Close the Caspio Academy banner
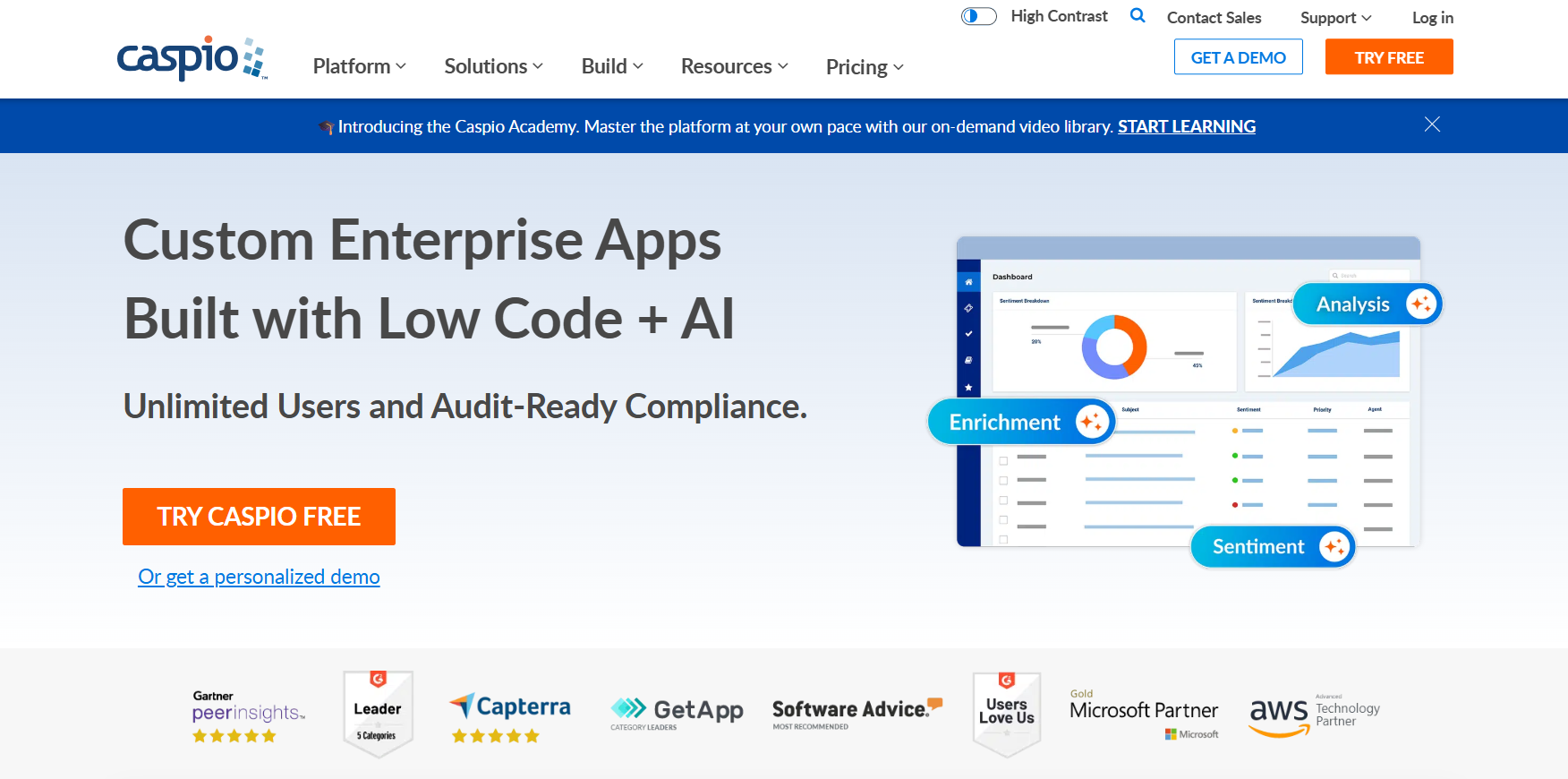 pyautogui.click(x=1432, y=124)
